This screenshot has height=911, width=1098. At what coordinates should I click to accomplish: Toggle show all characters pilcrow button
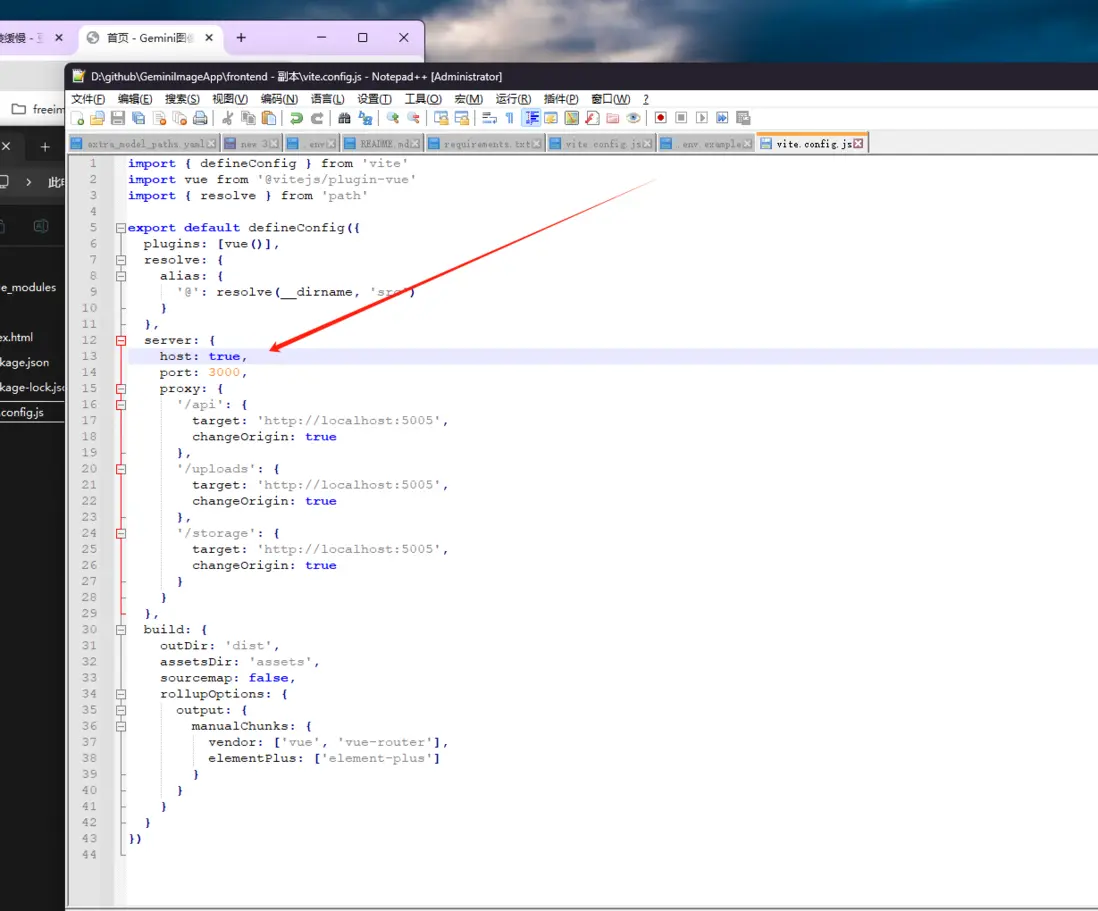click(509, 118)
